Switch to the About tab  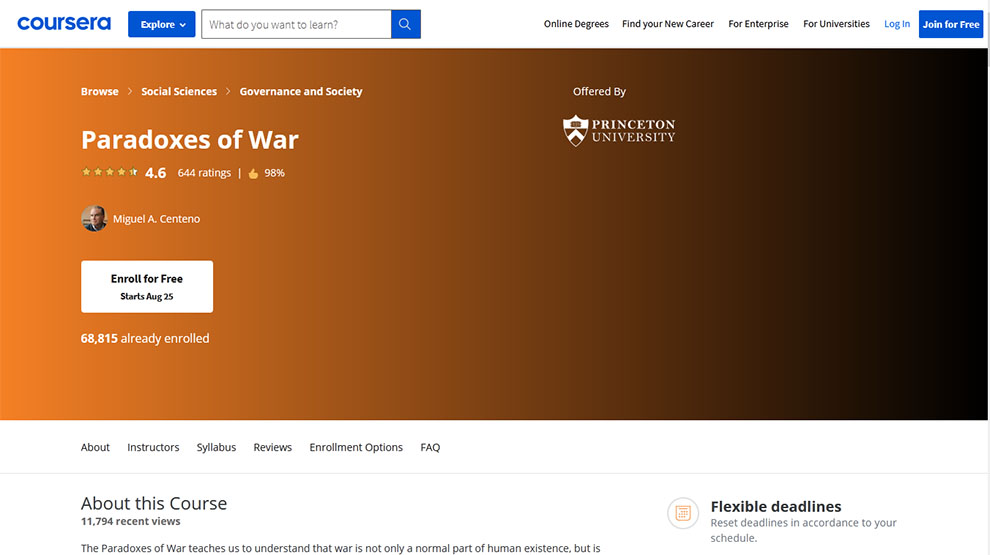[95, 447]
